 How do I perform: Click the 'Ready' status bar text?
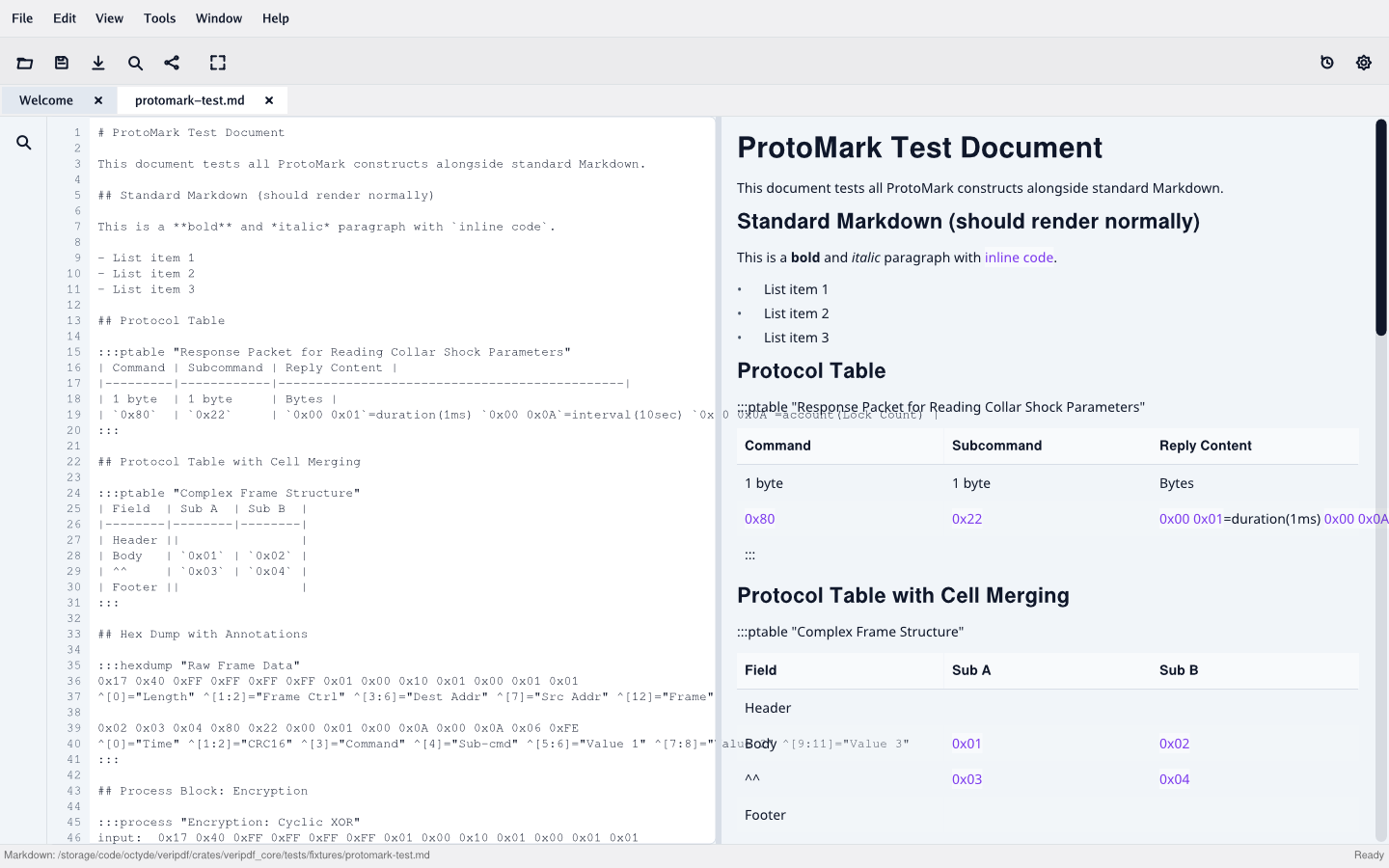[1369, 855]
